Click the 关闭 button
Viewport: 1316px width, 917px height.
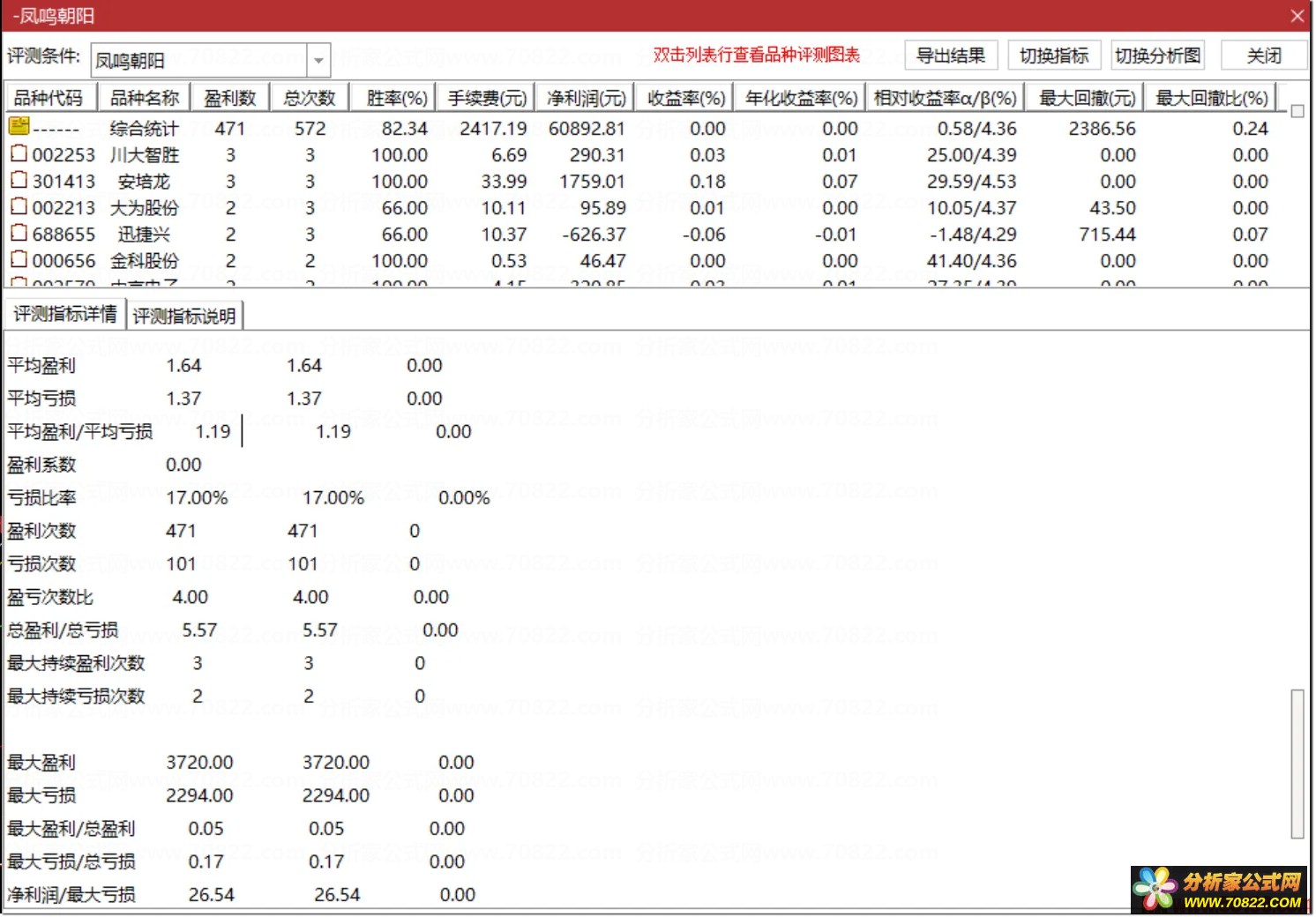(1264, 55)
